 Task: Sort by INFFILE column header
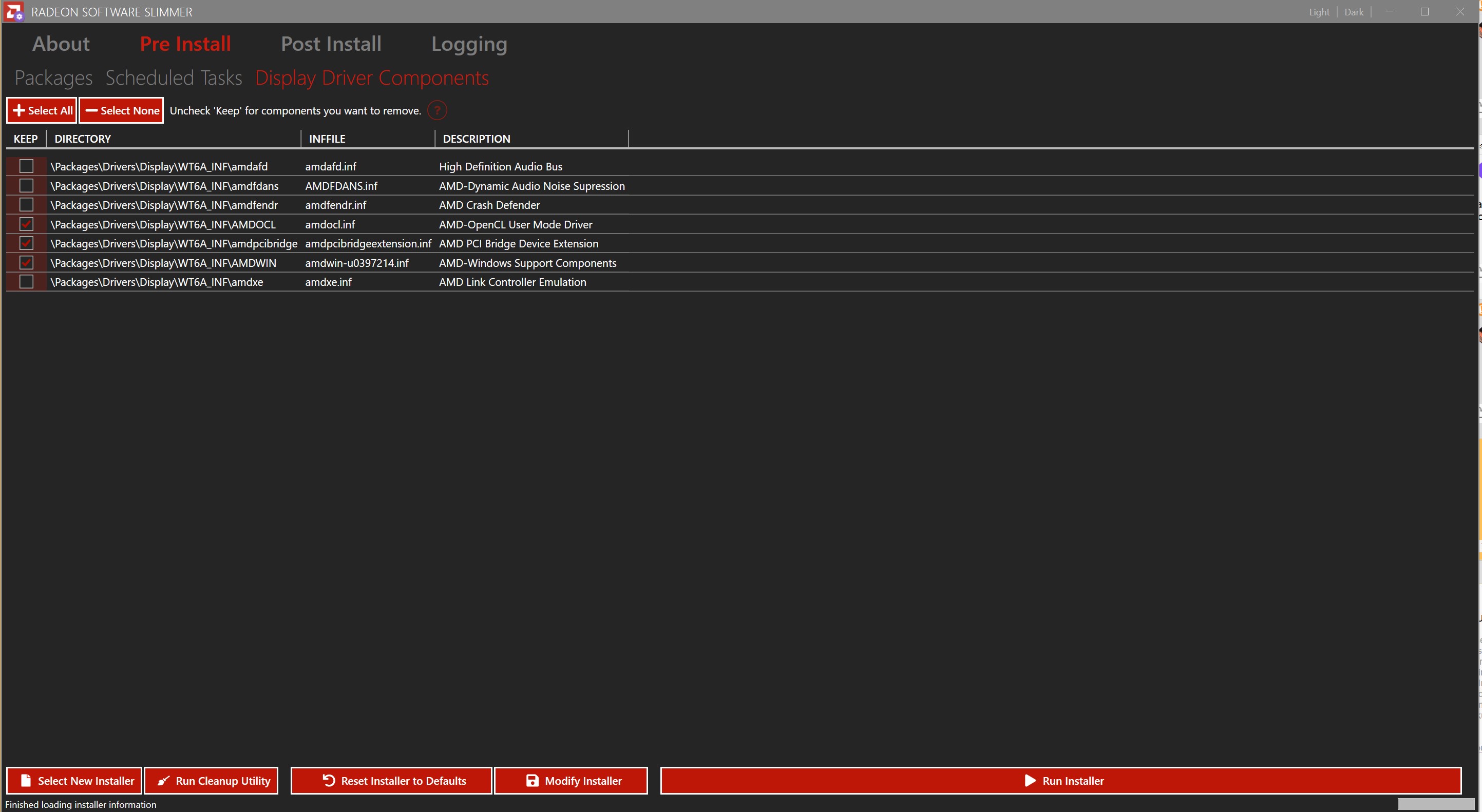click(368, 139)
